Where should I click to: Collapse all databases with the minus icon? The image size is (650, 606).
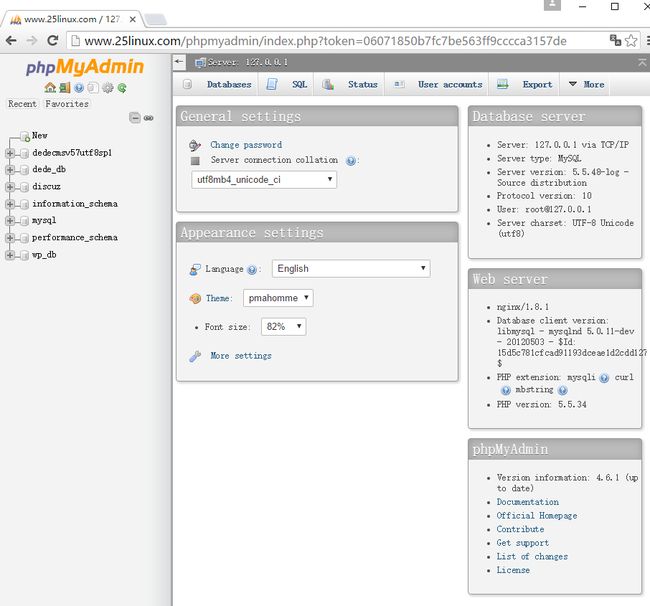tap(135, 118)
